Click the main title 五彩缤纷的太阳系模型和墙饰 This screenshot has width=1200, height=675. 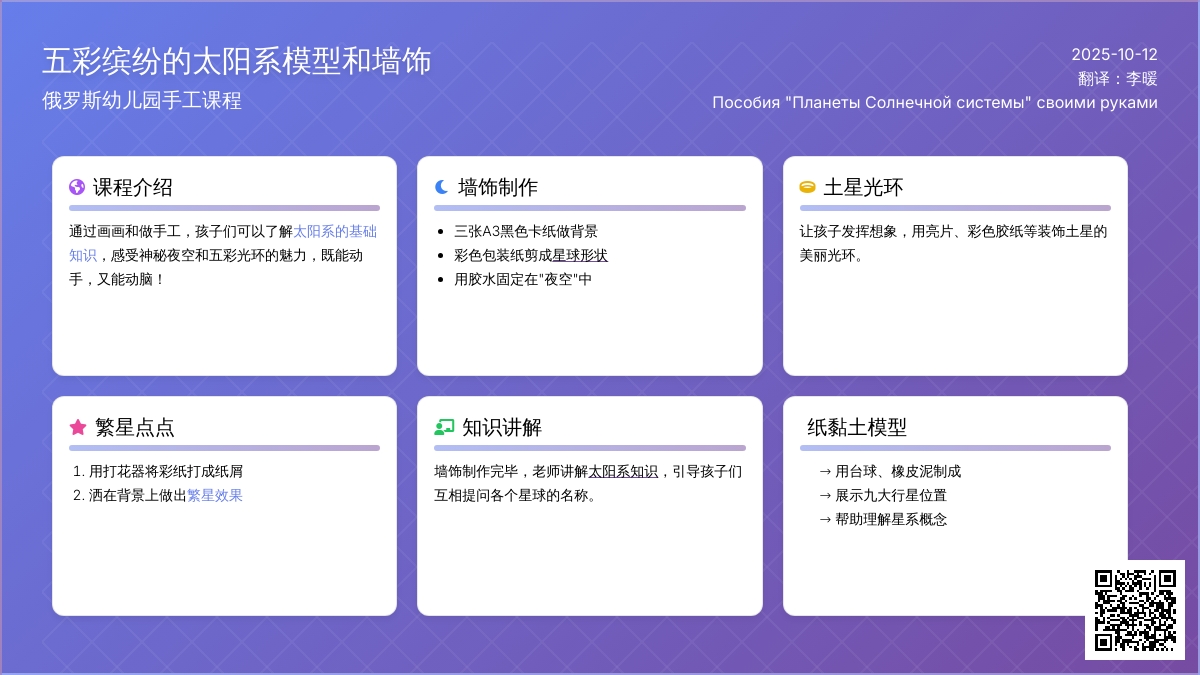237,61
